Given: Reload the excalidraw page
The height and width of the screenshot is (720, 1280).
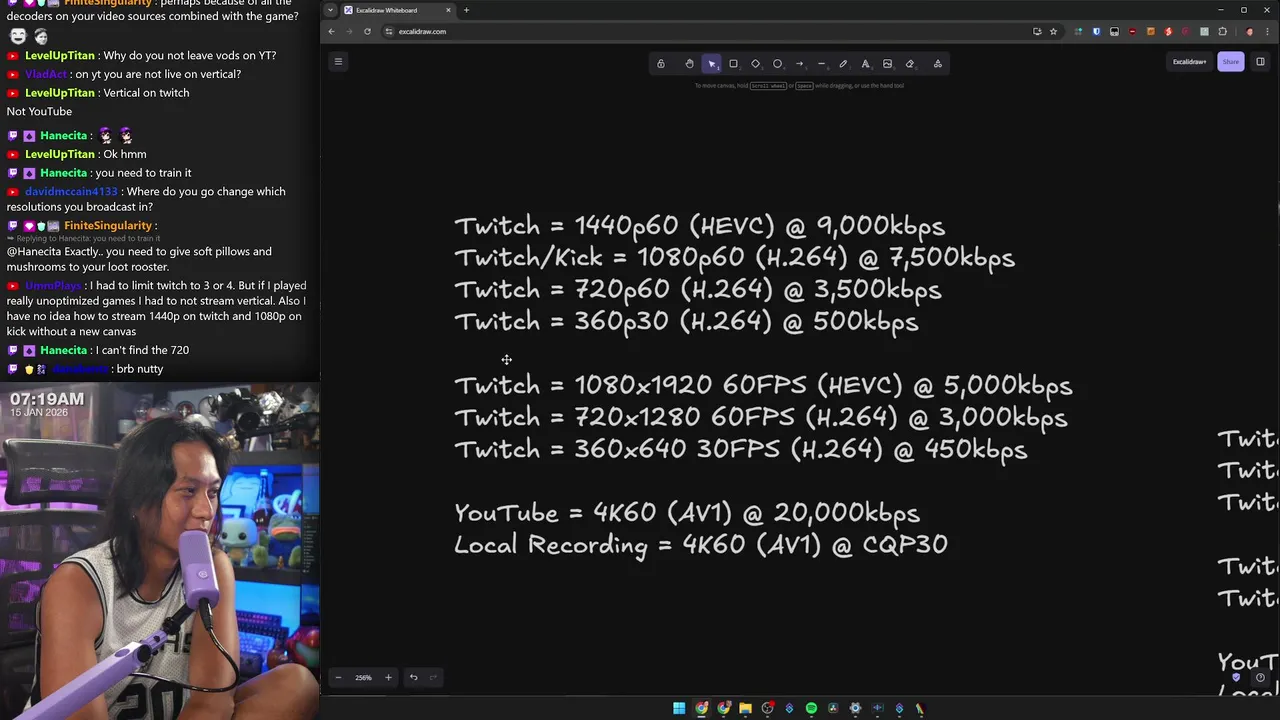Looking at the screenshot, I should click(367, 31).
